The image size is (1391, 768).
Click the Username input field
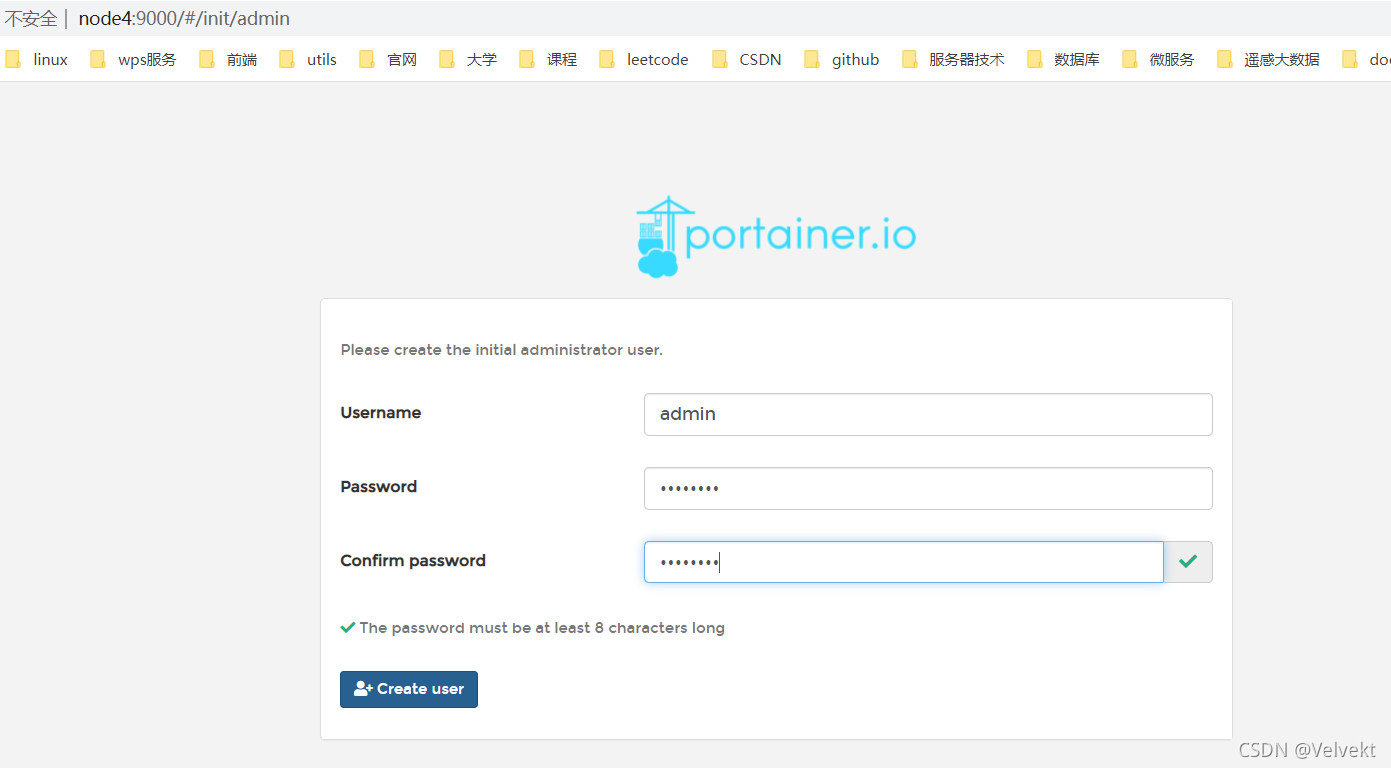(x=928, y=414)
